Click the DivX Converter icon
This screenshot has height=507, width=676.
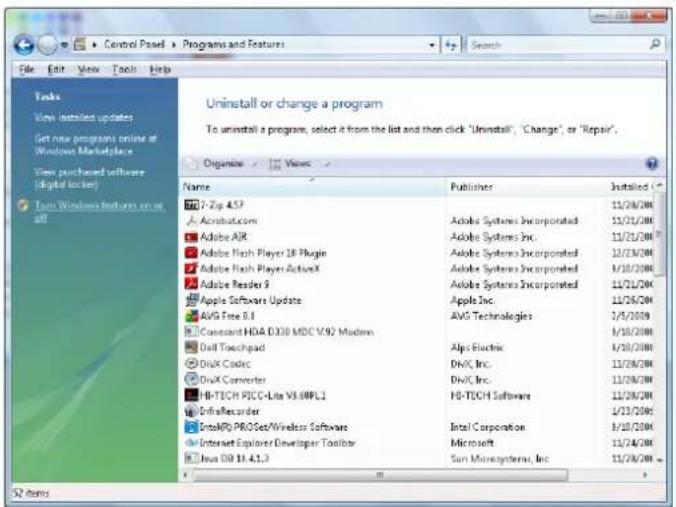pyautogui.click(x=191, y=379)
